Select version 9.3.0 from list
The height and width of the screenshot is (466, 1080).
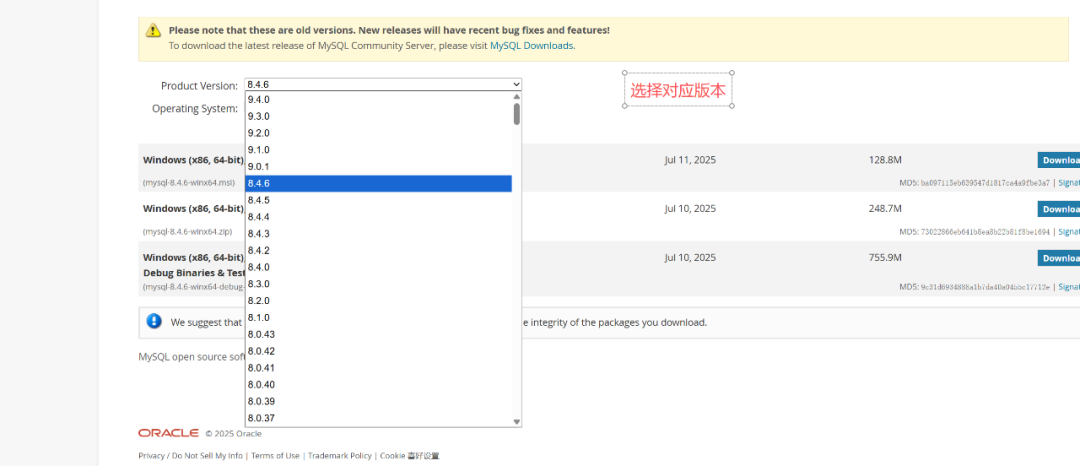[x=378, y=116]
